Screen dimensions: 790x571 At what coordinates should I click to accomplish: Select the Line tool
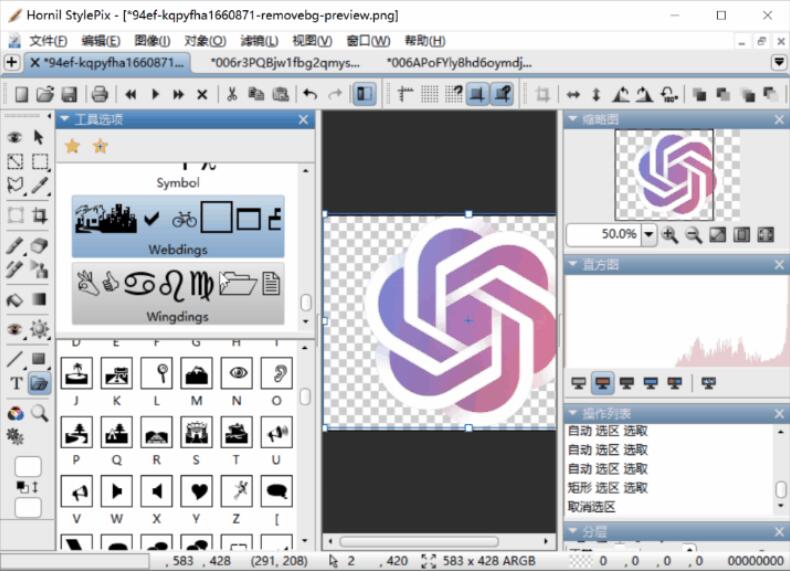tap(15, 359)
